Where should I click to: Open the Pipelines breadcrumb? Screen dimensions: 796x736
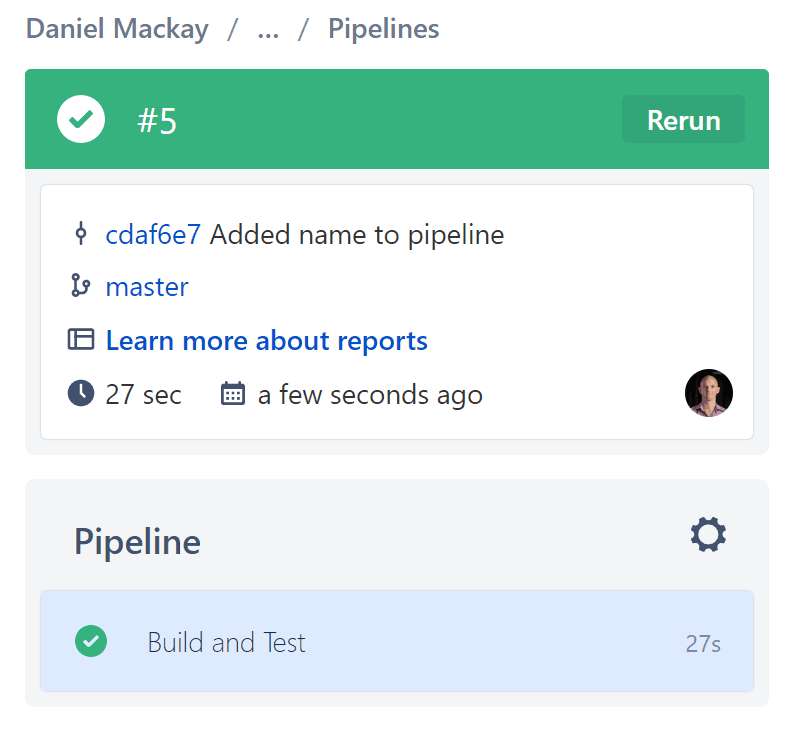pos(384,28)
